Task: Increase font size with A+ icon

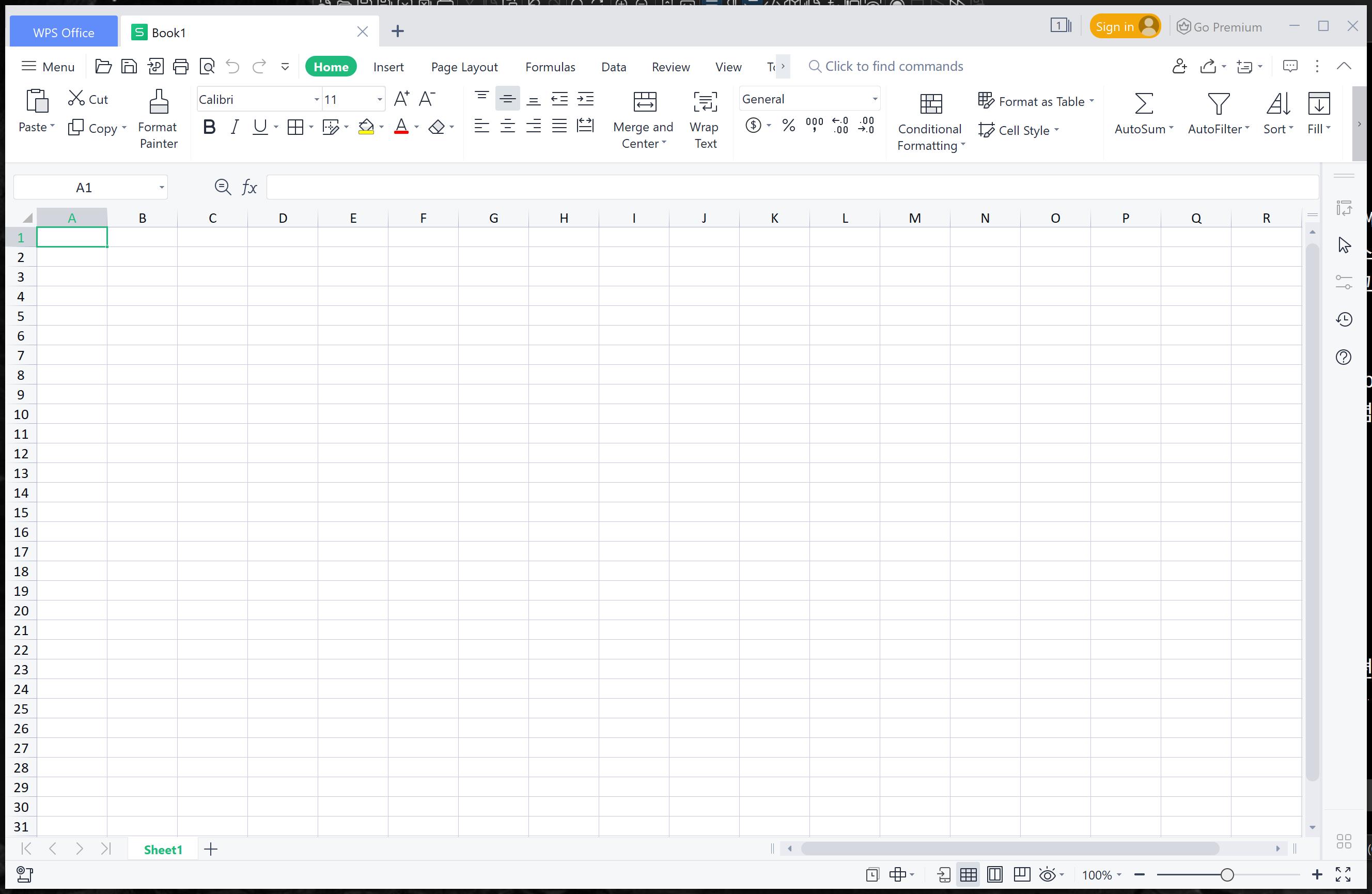Action: tap(401, 99)
